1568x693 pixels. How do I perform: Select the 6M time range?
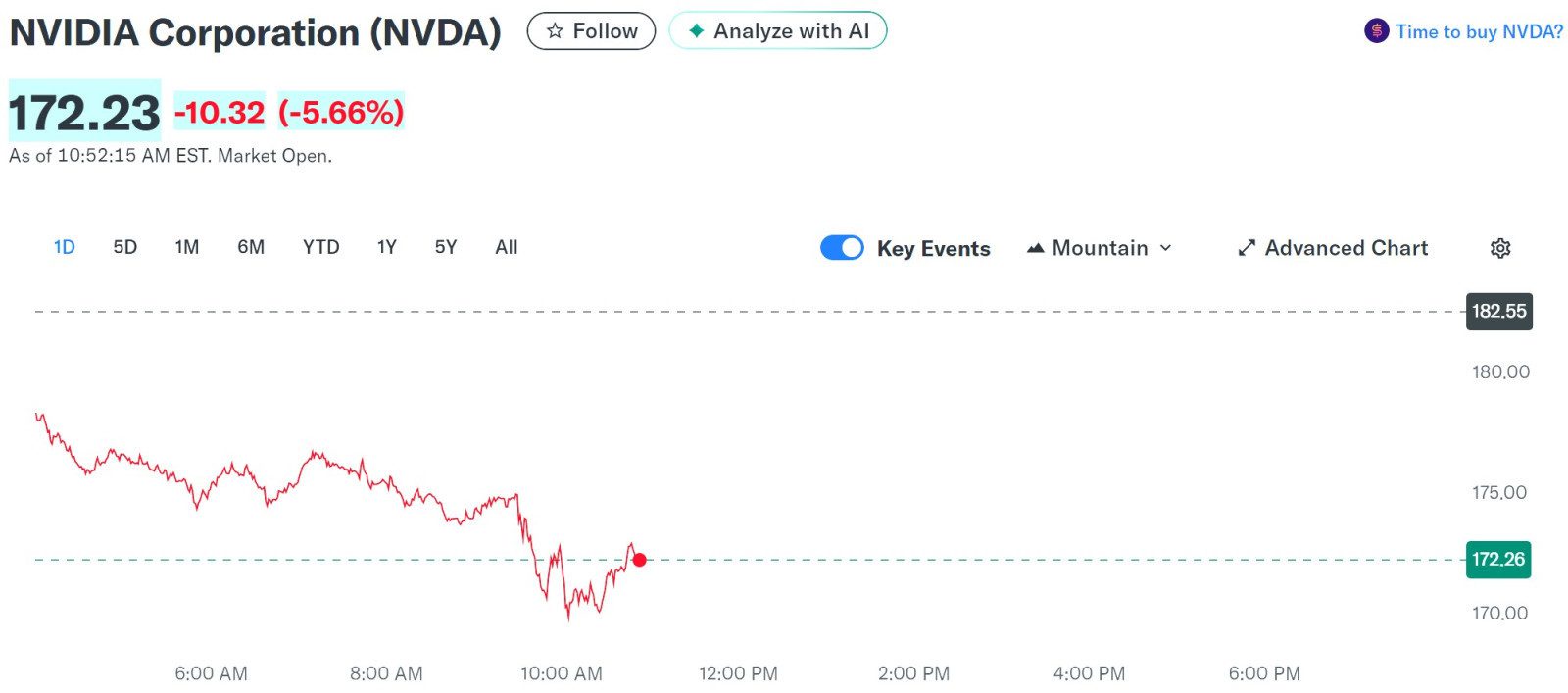[251, 247]
